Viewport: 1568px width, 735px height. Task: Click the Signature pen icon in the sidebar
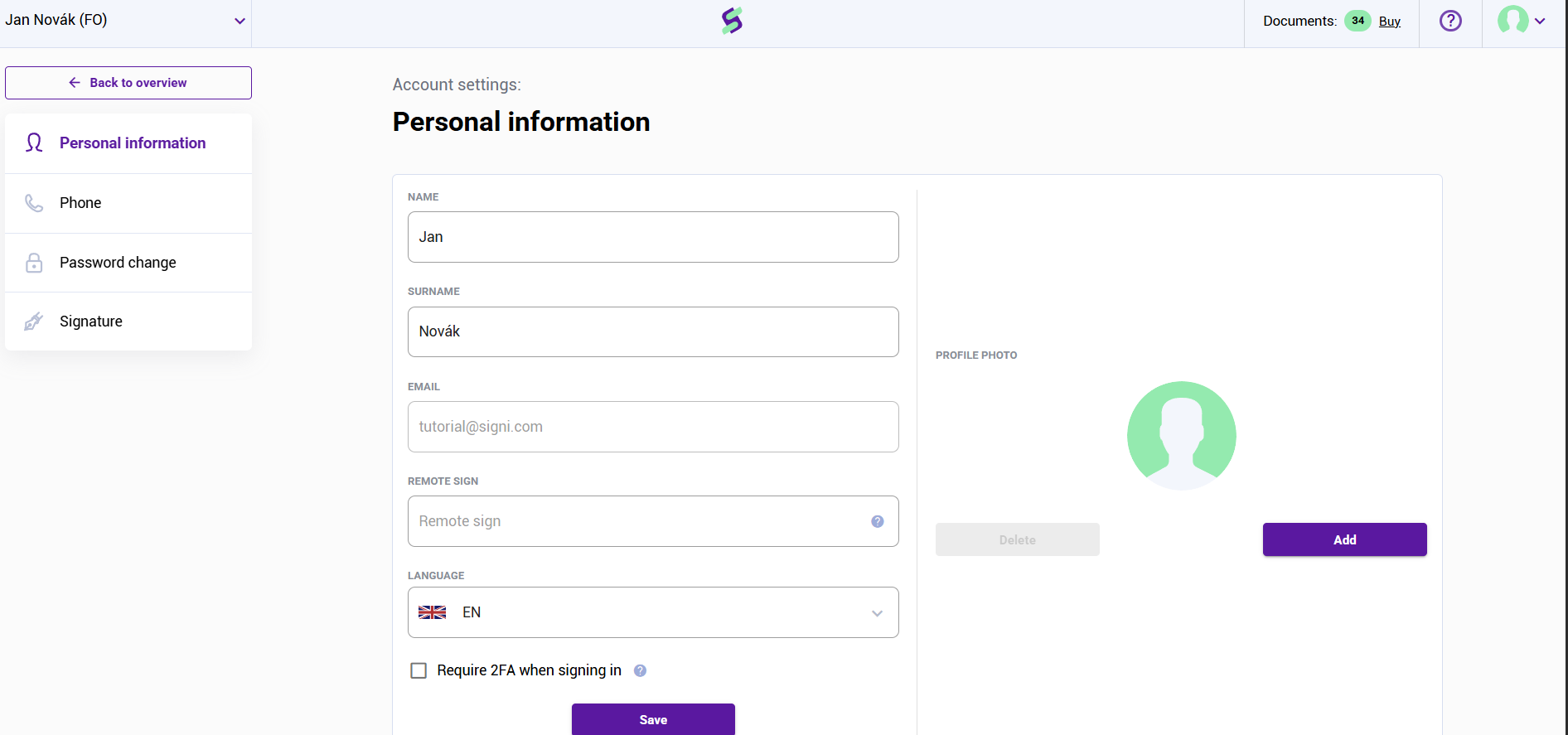click(34, 322)
